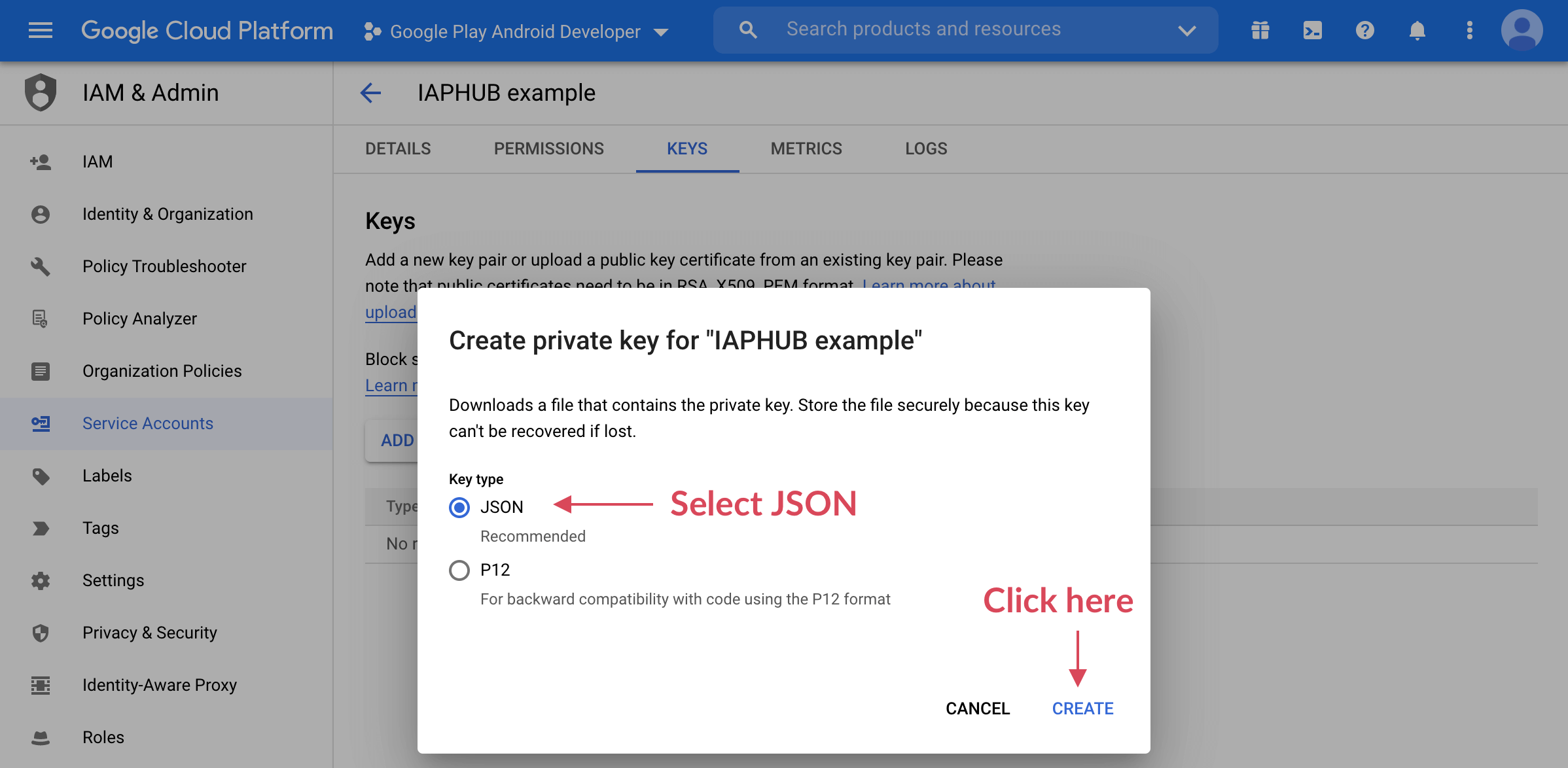Expand the Google Play Android Developer project selector
Screen dimensions: 1568x768
(x=516, y=31)
